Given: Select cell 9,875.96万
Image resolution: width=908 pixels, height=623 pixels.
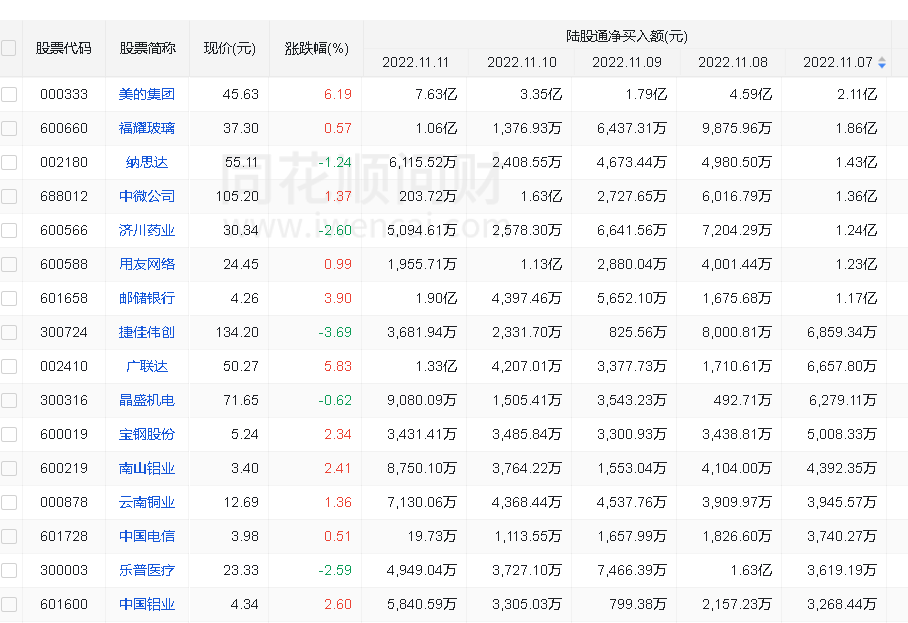Looking at the screenshot, I should pyautogui.click(x=737, y=129).
